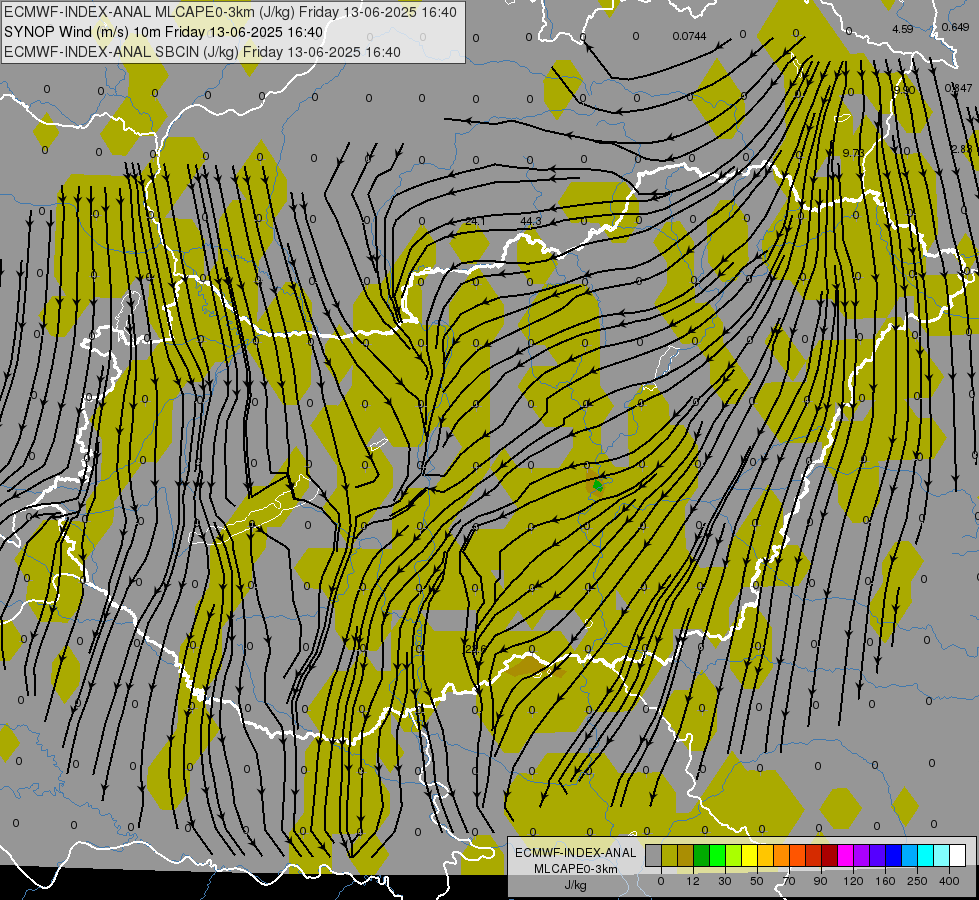Click the legend tick label 160
The height and width of the screenshot is (900, 979).
click(x=885, y=881)
